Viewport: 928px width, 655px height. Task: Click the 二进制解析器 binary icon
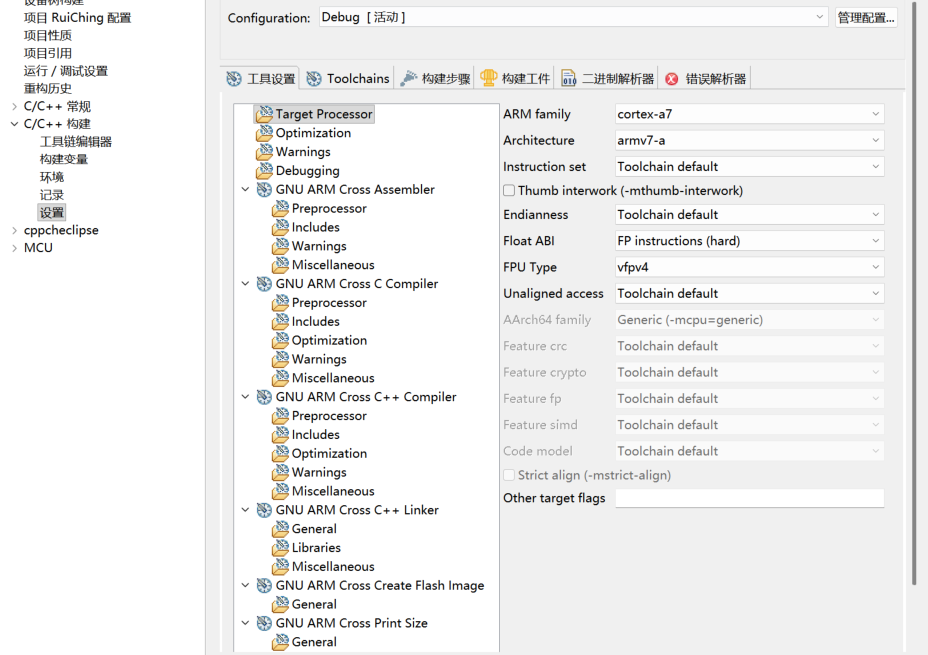pyautogui.click(x=569, y=79)
